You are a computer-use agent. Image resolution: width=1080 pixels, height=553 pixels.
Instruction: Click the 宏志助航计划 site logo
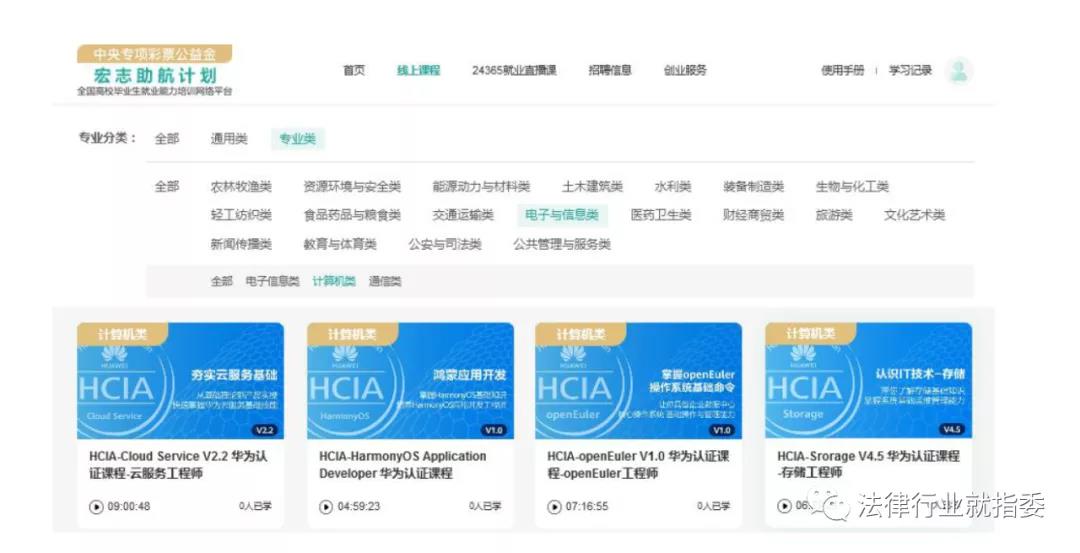(x=154, y=70)
